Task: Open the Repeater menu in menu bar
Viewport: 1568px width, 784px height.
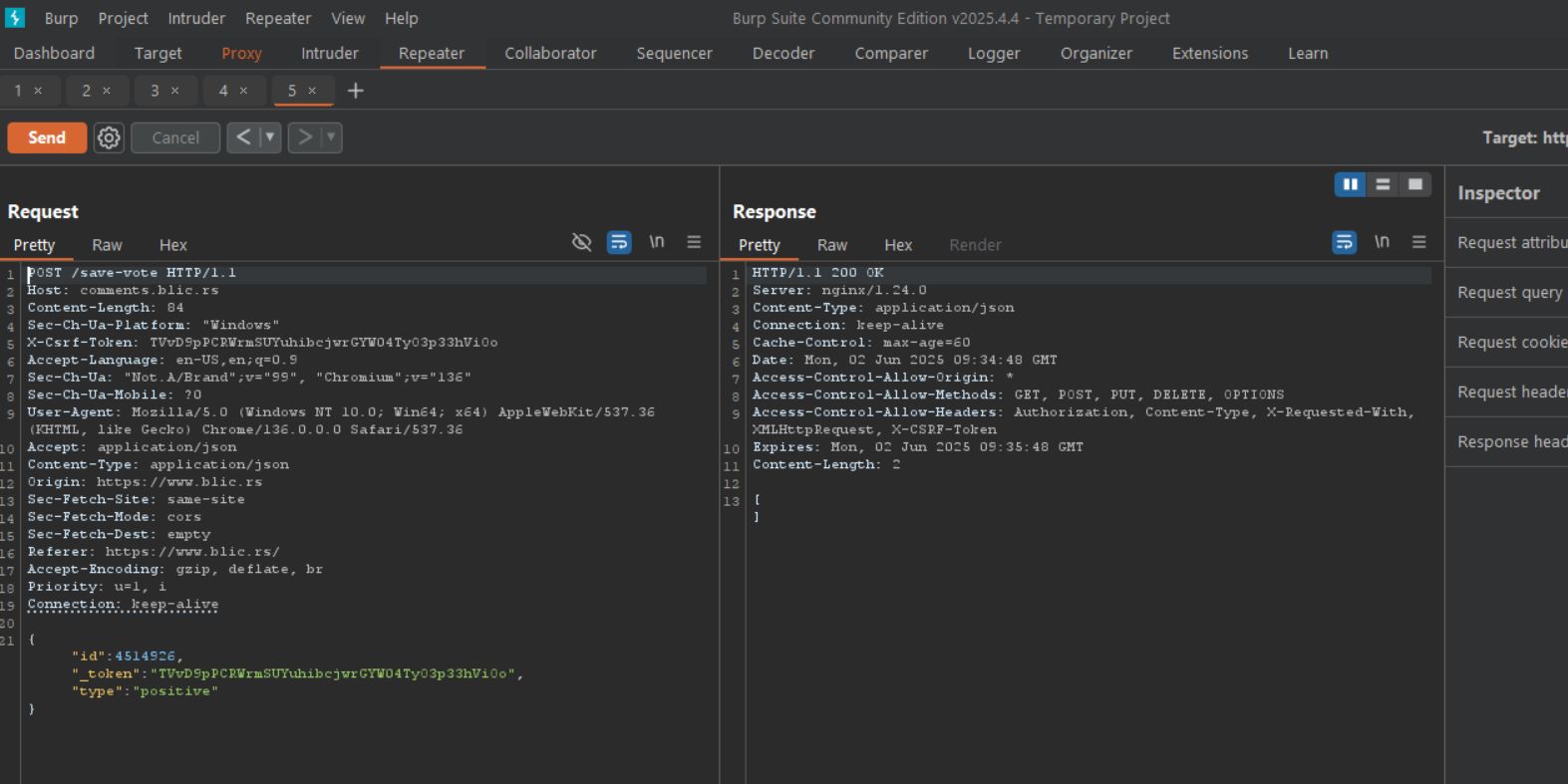Action: click(278, 18)
